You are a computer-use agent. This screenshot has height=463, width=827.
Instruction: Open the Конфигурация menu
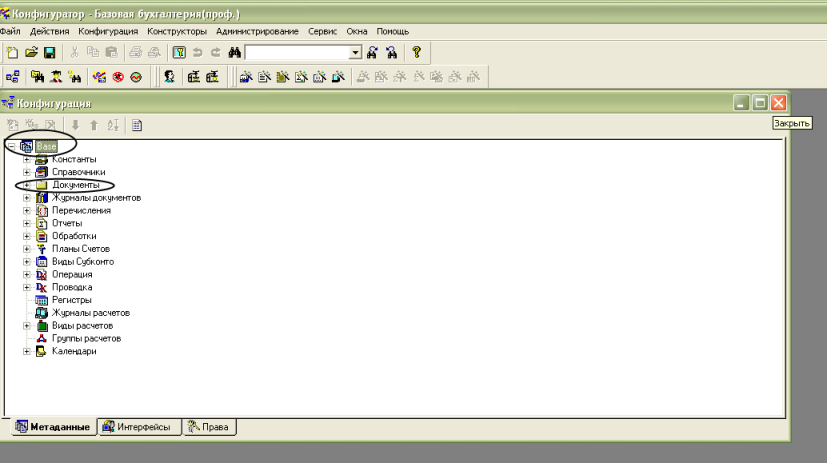[x=108, y=31]
